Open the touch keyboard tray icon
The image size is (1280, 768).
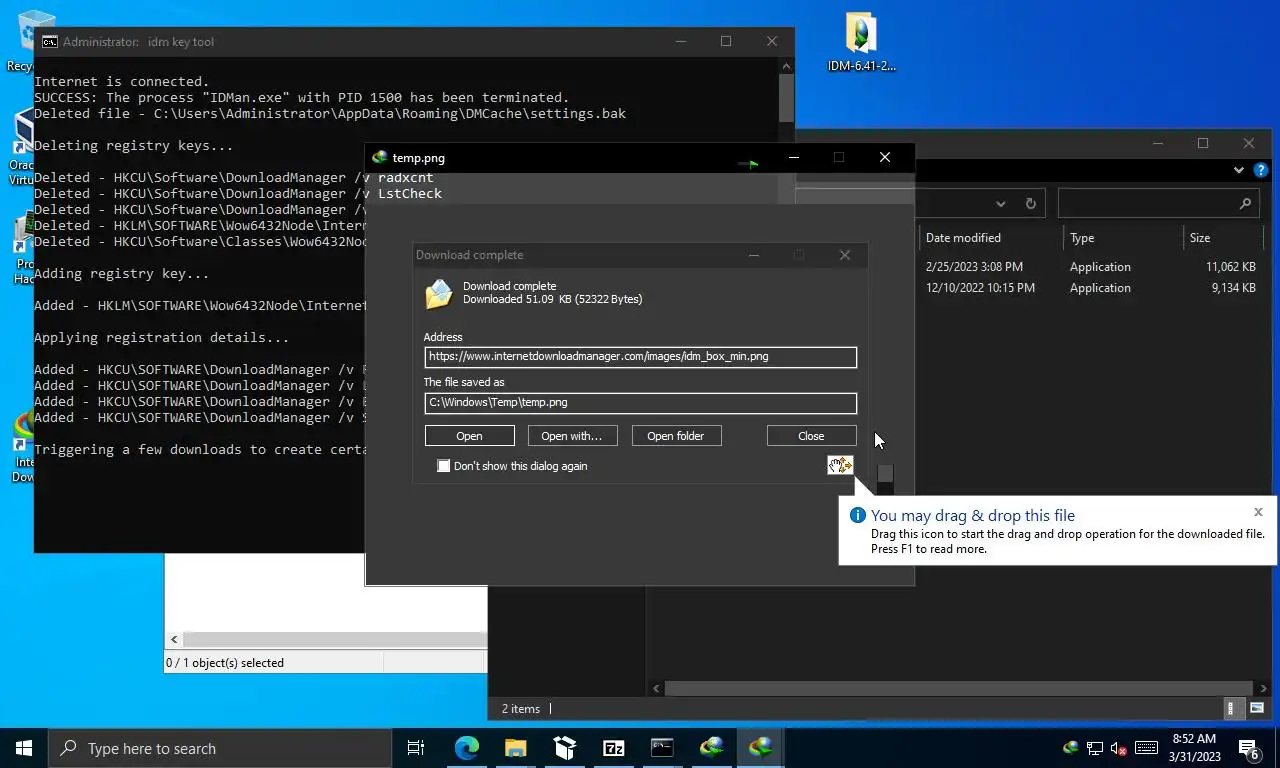click(x=1146, y=748)
